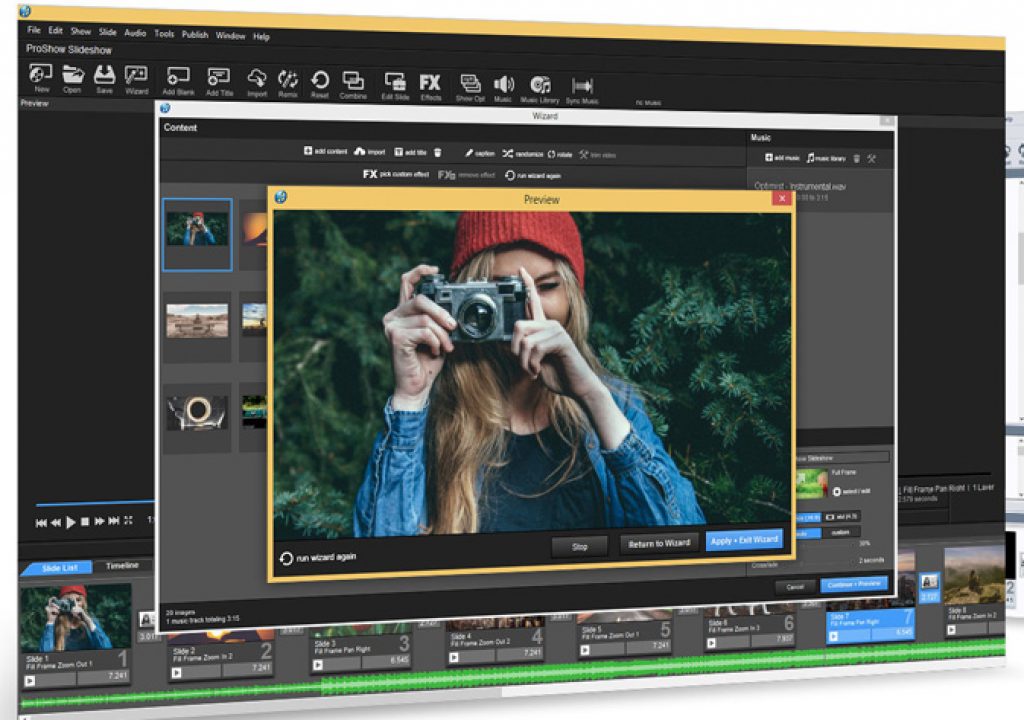Click run wizard again in Preview dialog
The height and width of the screenshot is (720, 1024).
(318, 557)
